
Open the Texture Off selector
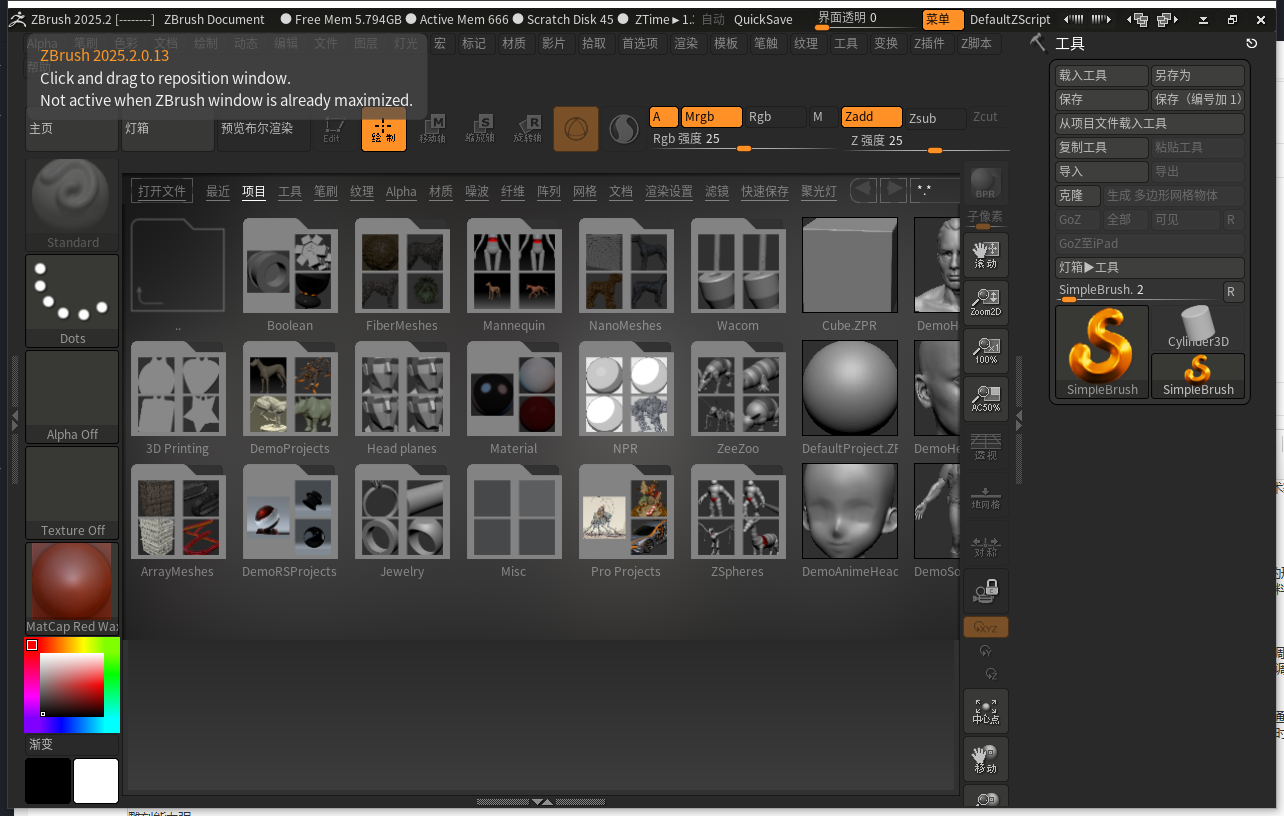tap(72, 491)
